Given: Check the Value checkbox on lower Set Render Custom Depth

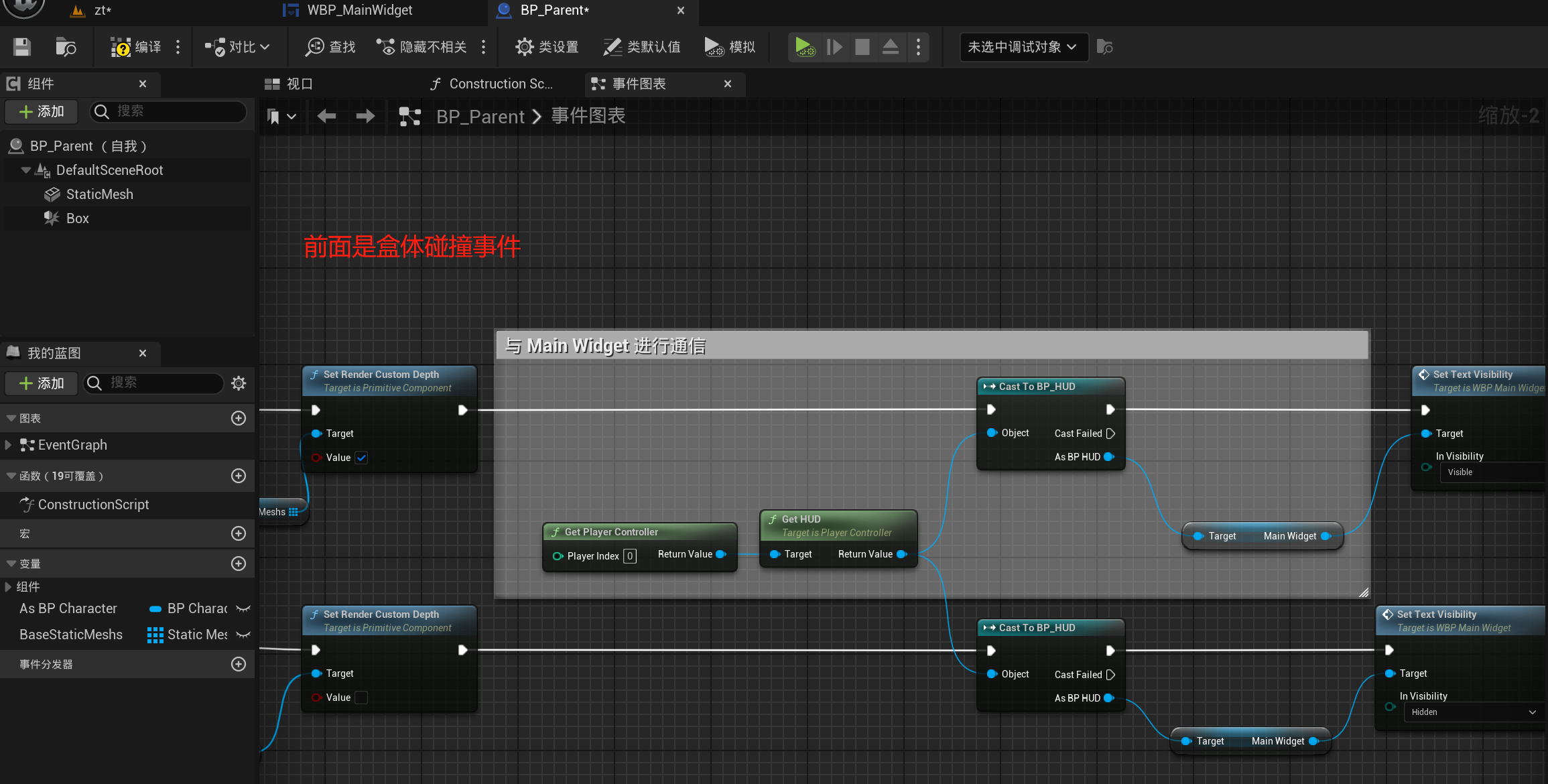Looking at the screenshot, I should (361, 697).
